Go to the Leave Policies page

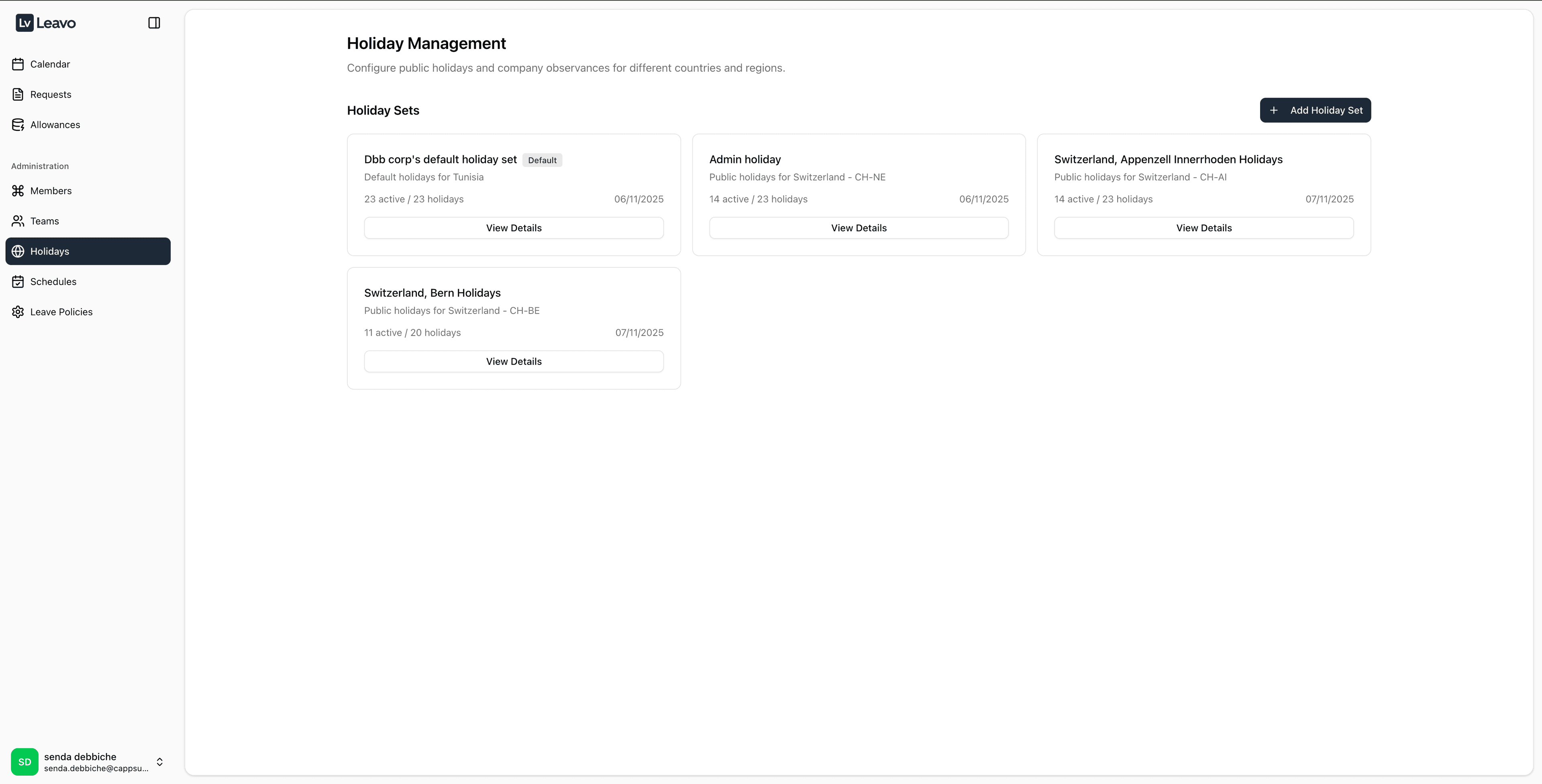click(x=61, y=312)
